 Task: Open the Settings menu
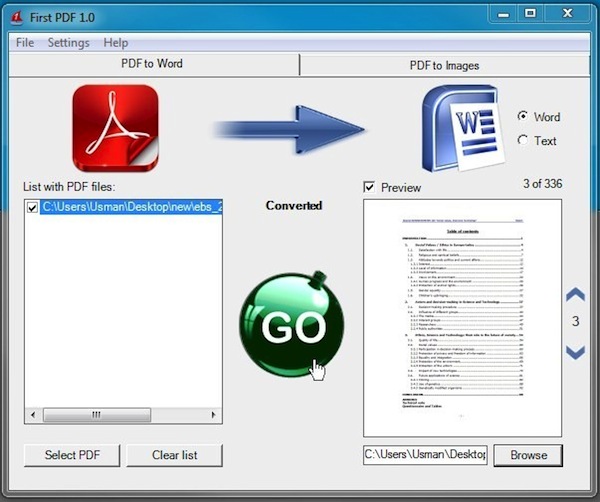68,42
